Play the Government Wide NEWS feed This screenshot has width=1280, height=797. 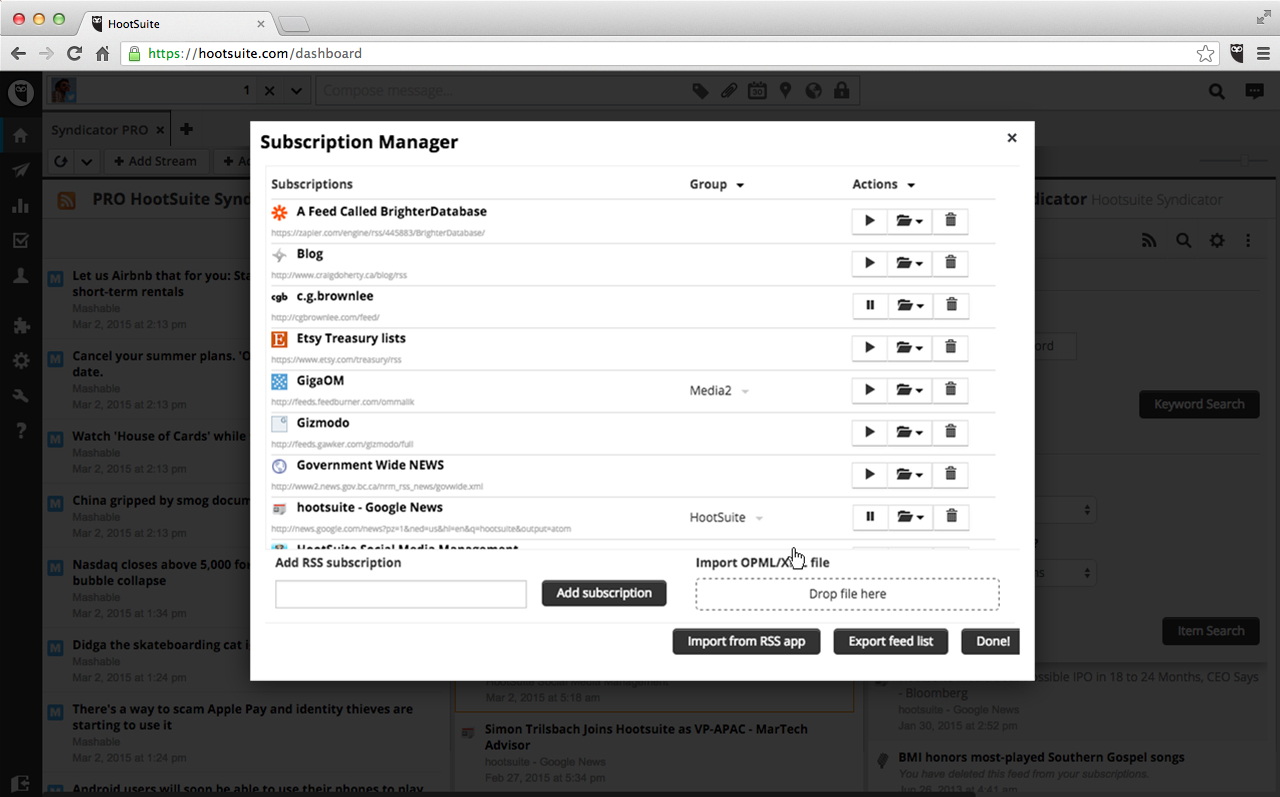point(870,474)
